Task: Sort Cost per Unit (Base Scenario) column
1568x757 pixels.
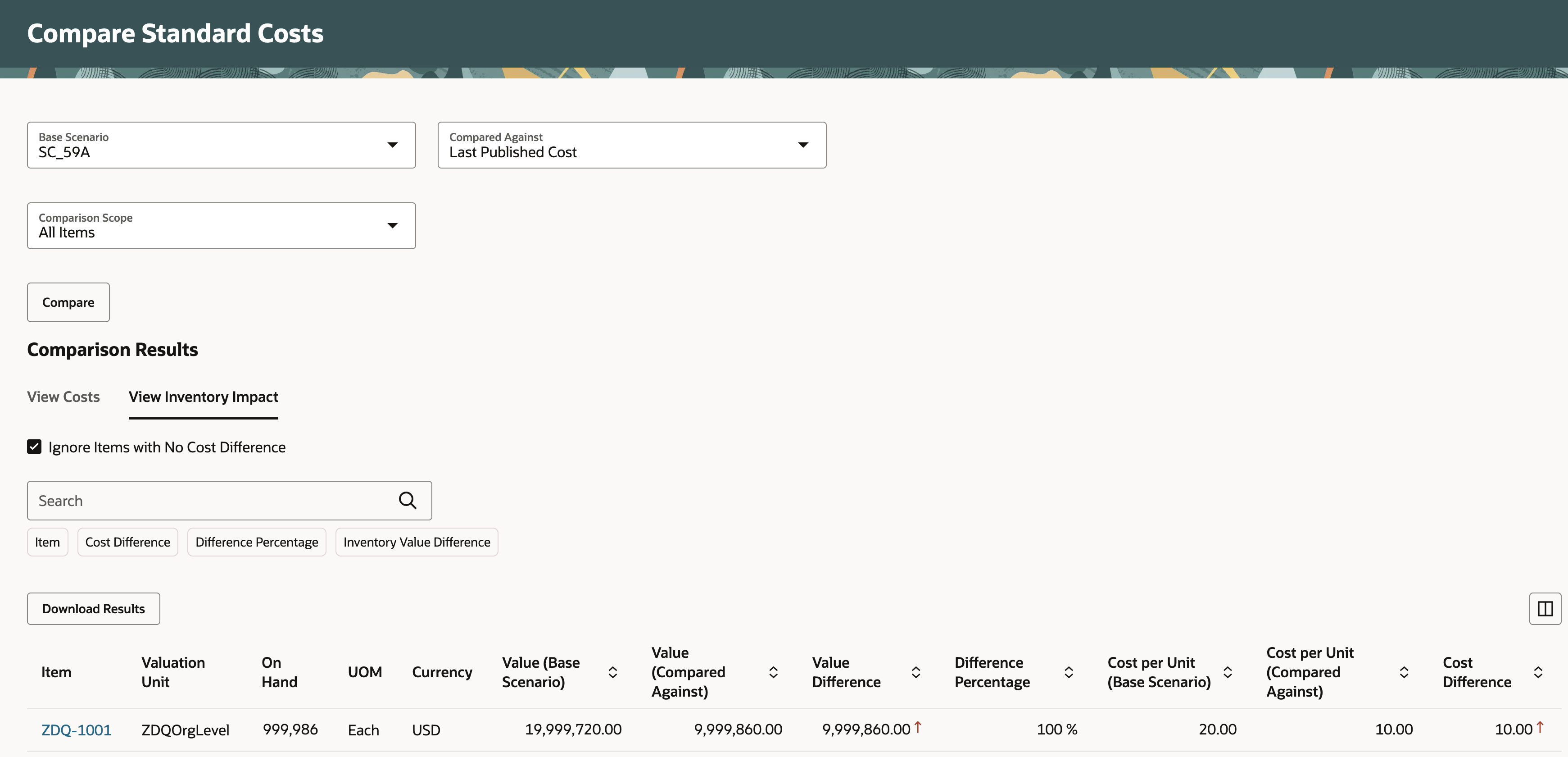Action: tap(1227, 672)
